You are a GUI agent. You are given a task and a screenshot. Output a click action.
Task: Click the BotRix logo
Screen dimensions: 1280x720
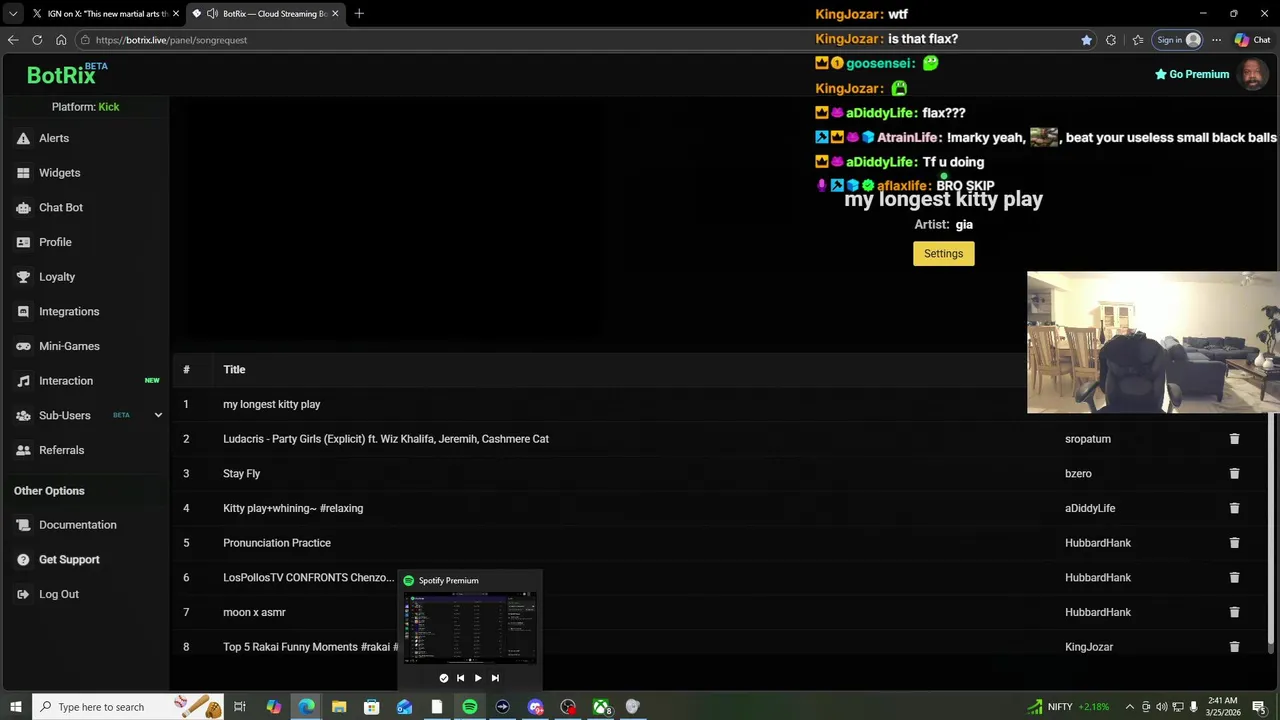(61, 75)
